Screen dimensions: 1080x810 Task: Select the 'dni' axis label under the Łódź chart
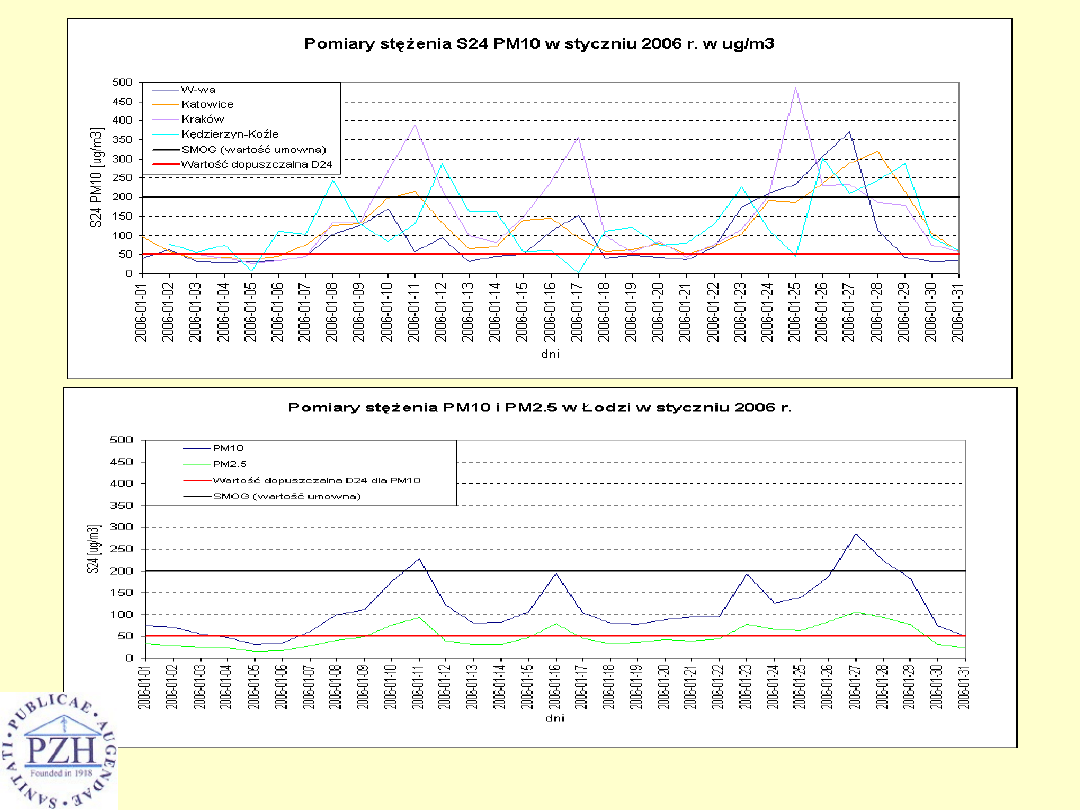point(552,718)
